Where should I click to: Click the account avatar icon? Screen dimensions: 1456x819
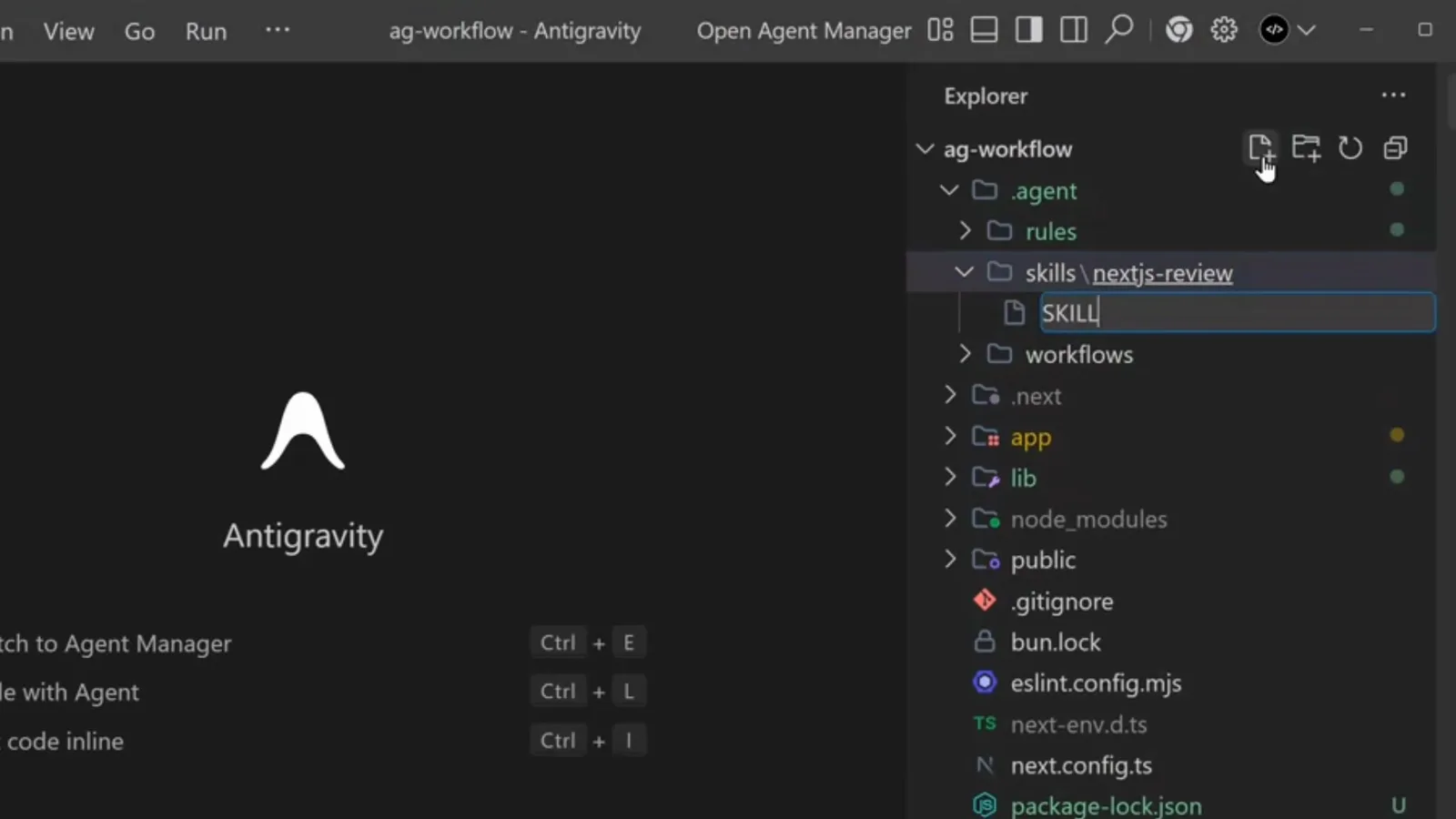[x=1274, y=30]
